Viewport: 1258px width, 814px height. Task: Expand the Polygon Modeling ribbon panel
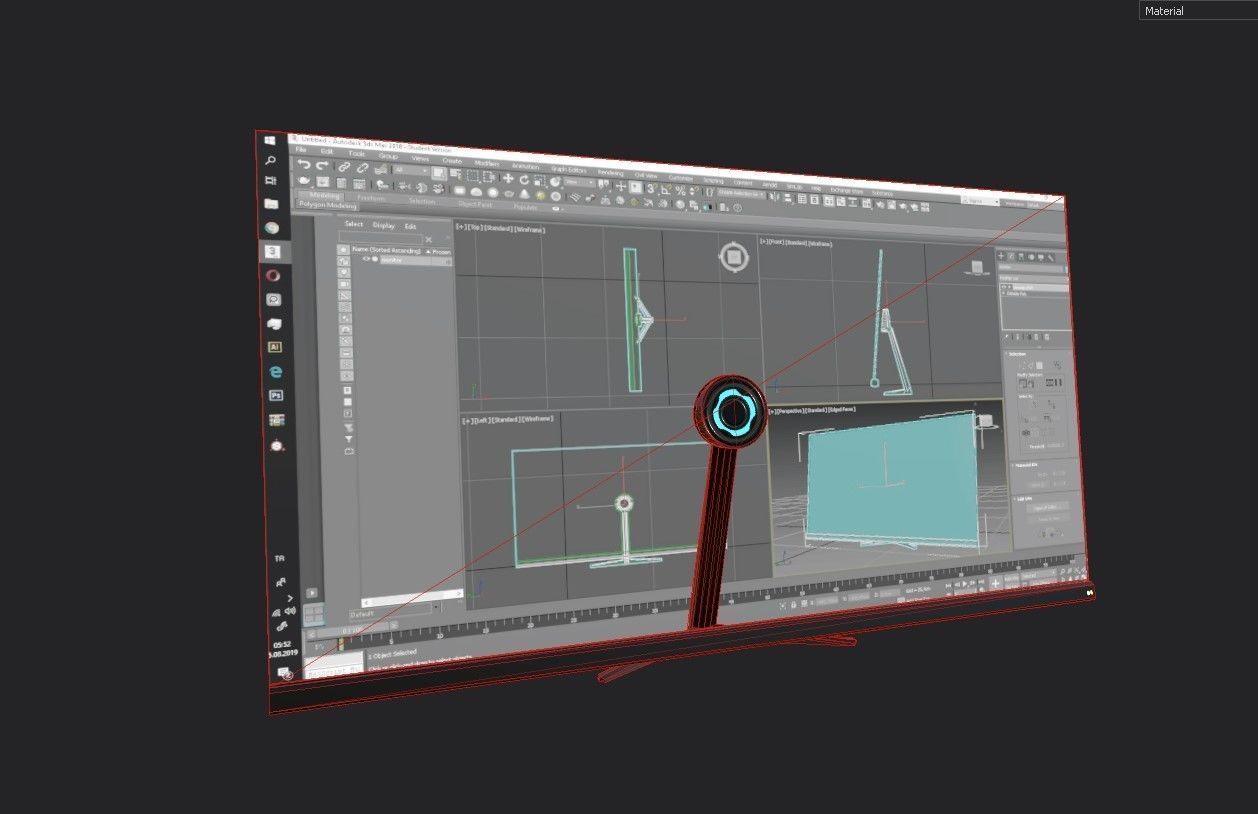tap(327, 206)
